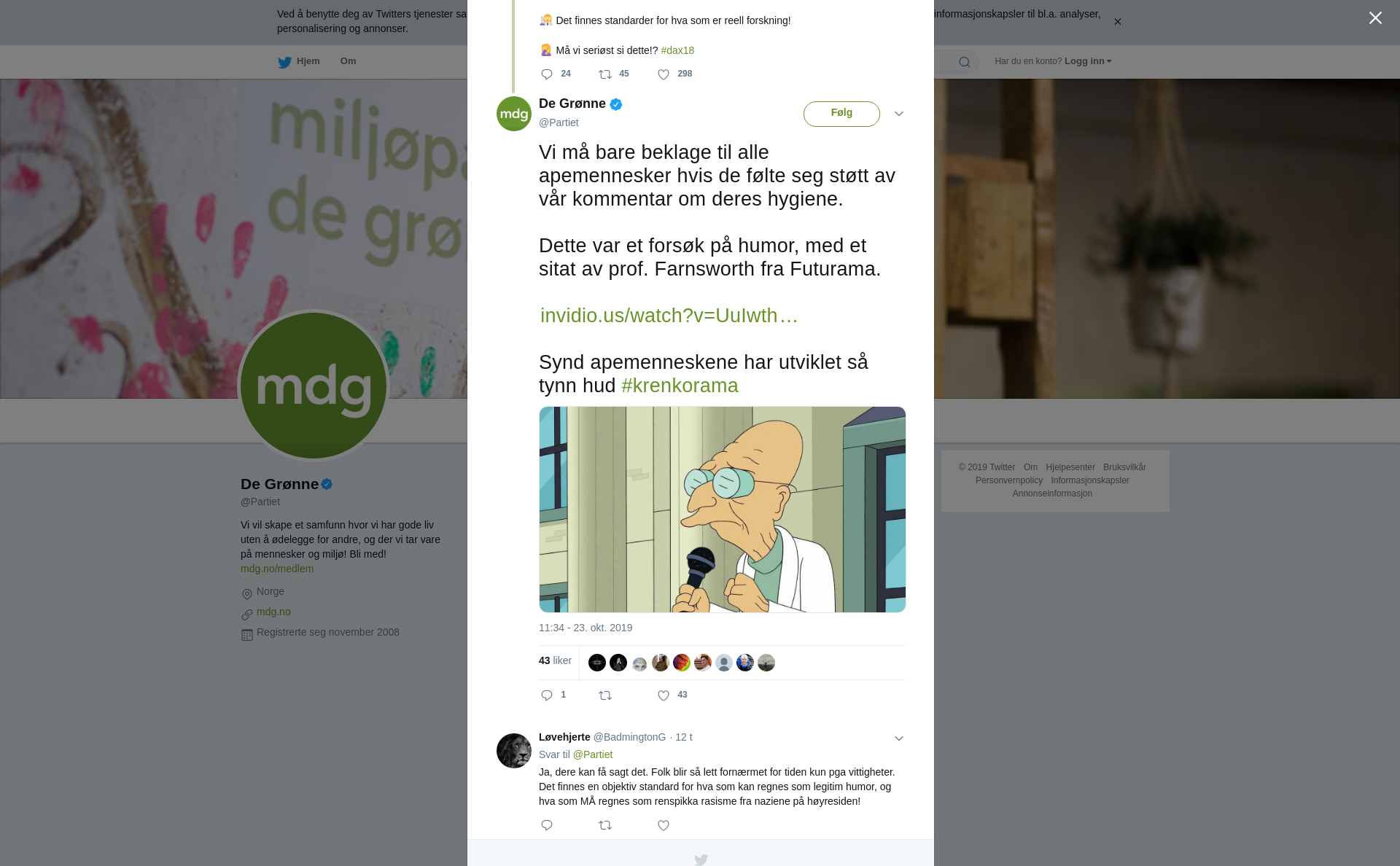The image size is (1400, 866).
Task: Open the De Grønne tweet options chevron
Action: coord(899,114)
